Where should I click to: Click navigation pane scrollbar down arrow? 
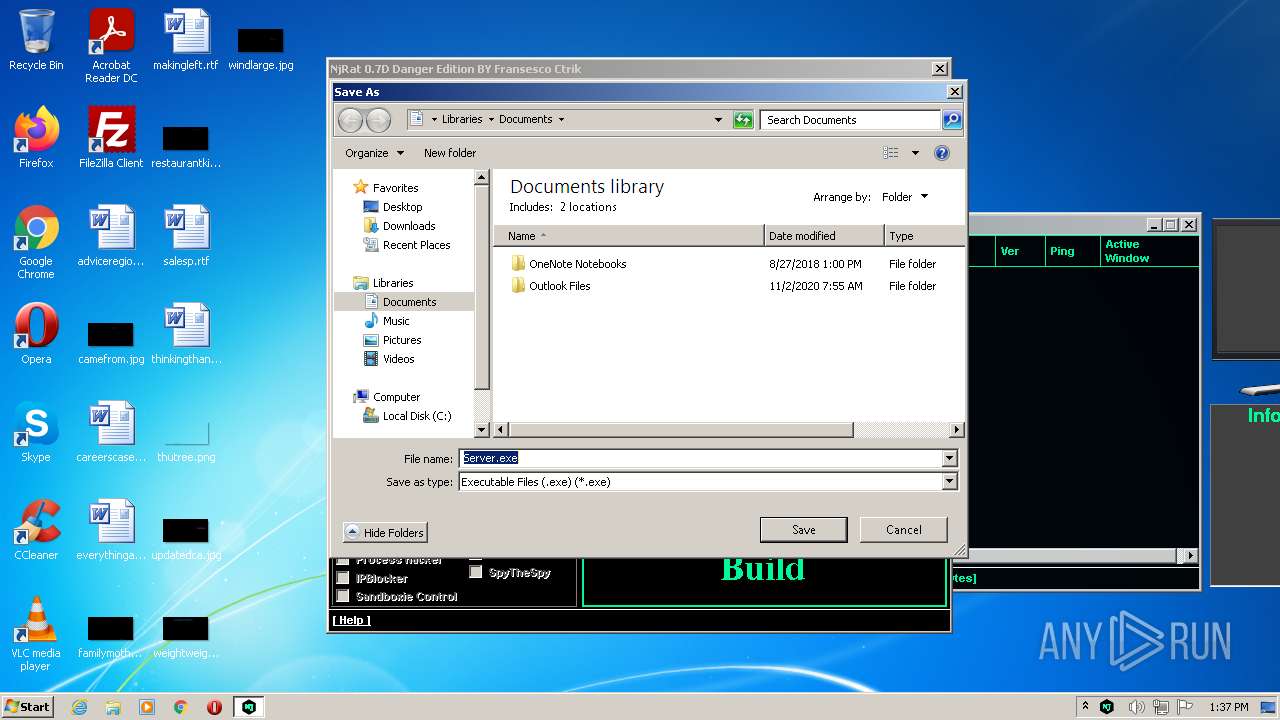click(x=481, y=430)
